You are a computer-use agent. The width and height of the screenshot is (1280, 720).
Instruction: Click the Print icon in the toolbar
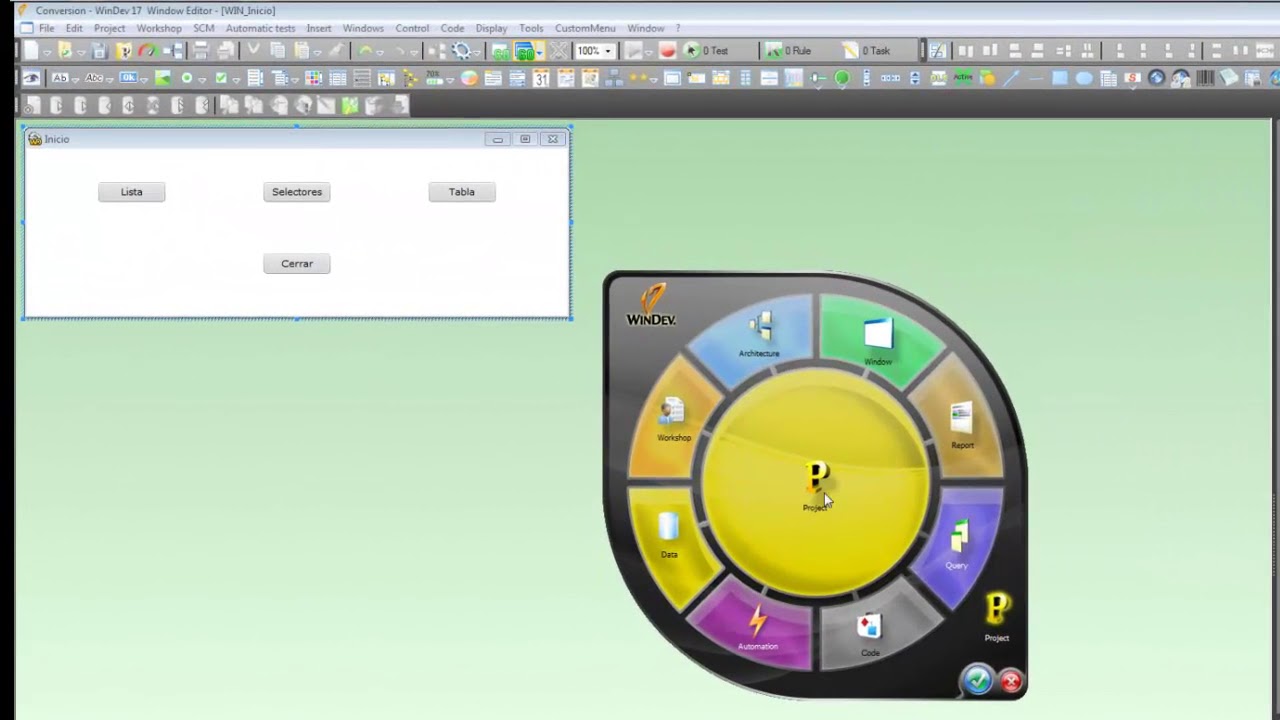click(x=201, y=50)
